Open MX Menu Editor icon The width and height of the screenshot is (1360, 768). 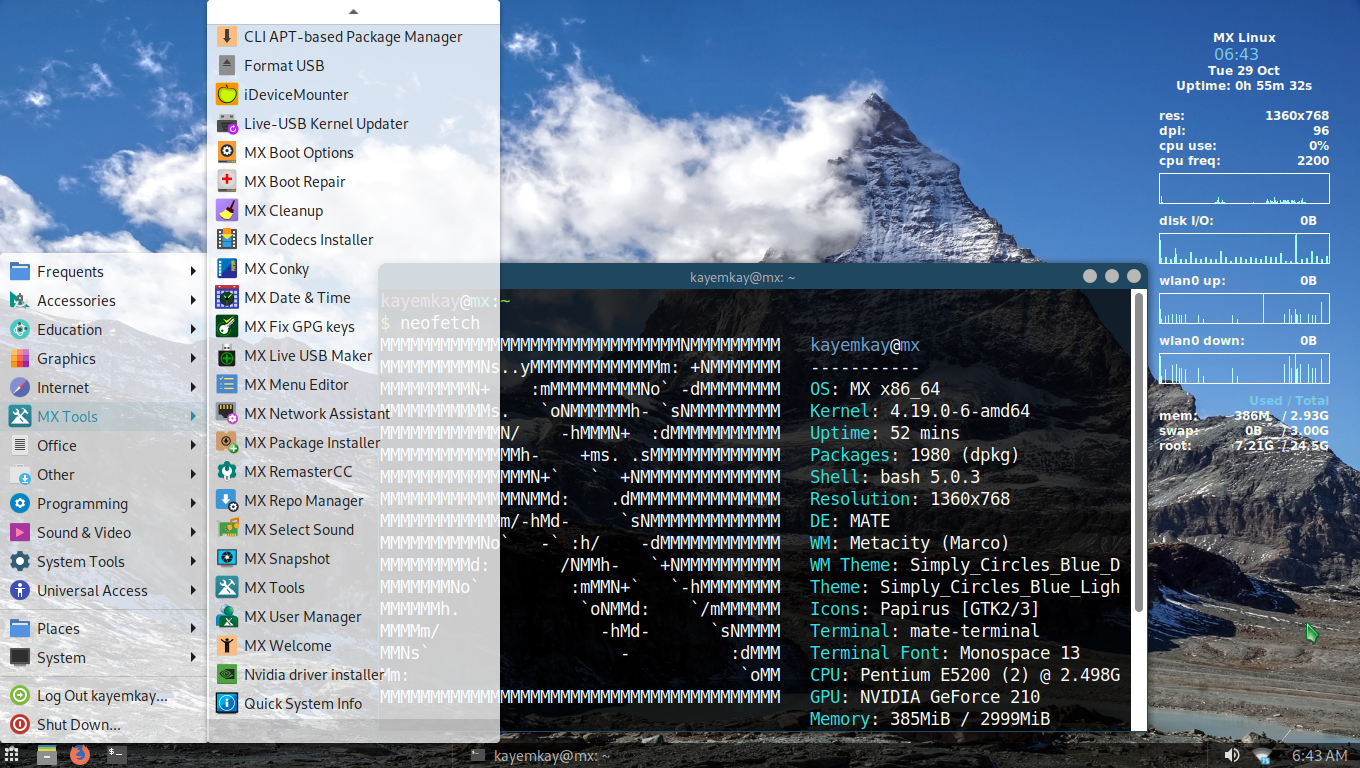[x=227, y=385]
